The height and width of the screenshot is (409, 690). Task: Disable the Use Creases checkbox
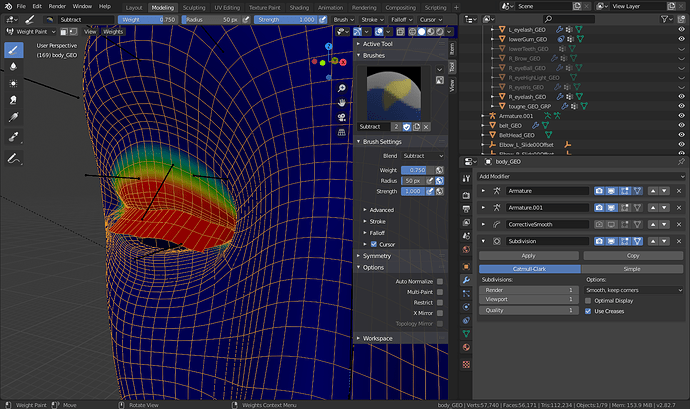coord(588,311)
